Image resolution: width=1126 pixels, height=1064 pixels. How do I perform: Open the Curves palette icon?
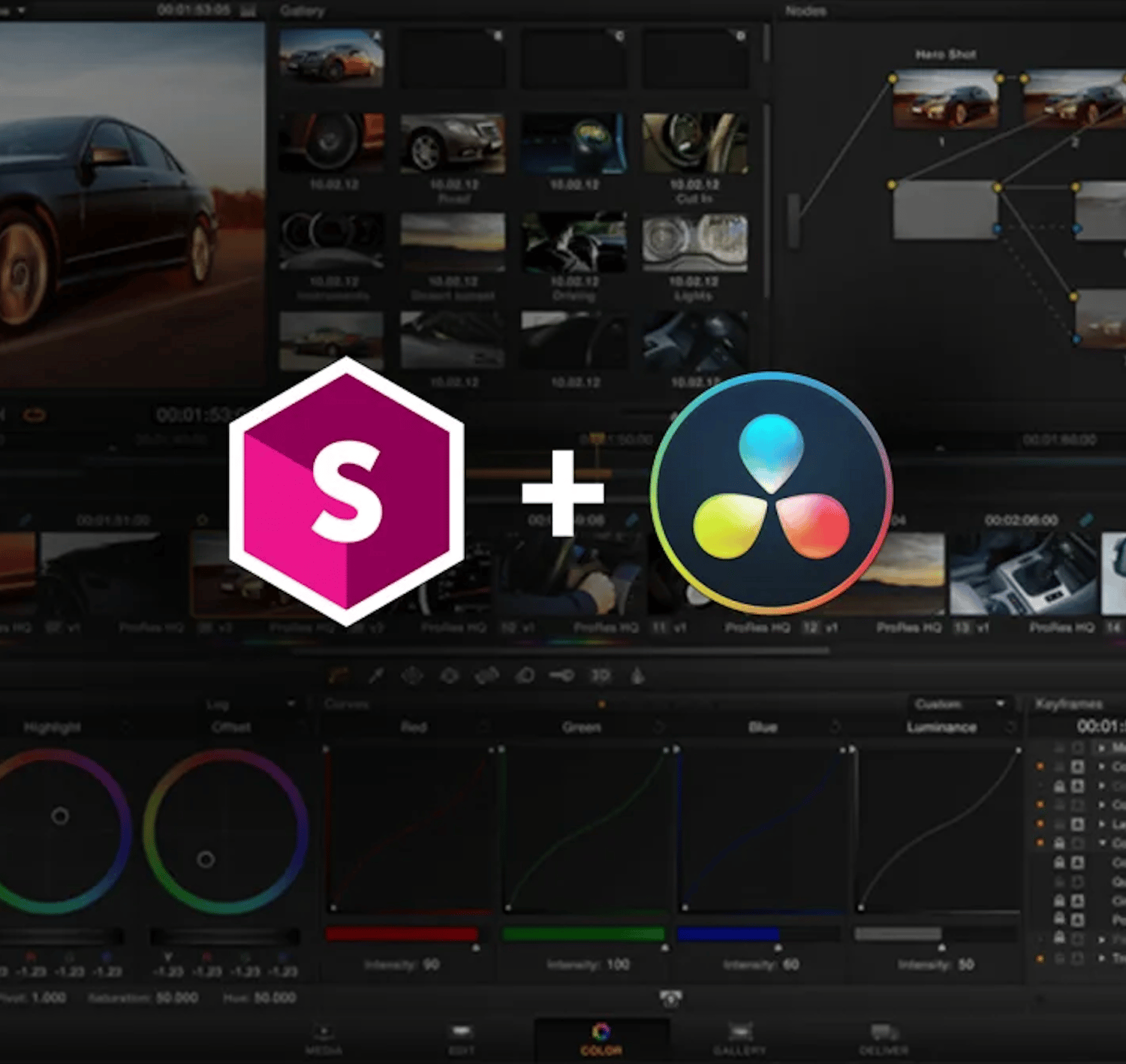point(339,676)
